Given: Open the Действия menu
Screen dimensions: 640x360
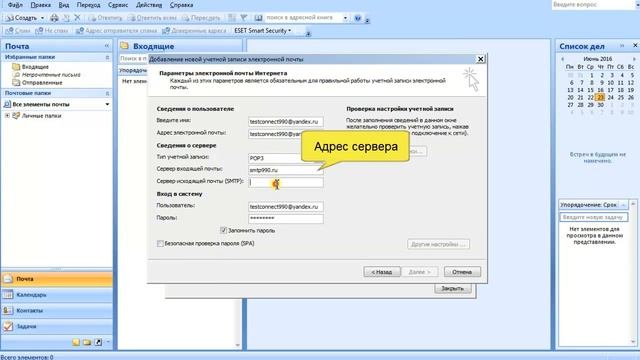Looking at the screenshot, I should 149,5.
